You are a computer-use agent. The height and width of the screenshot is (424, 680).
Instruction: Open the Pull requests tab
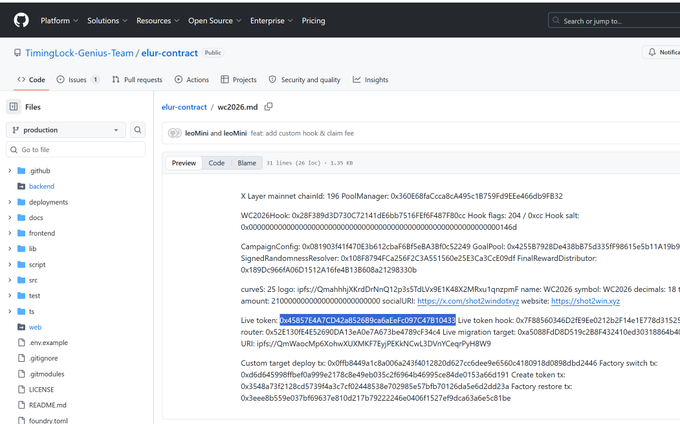[137, 80]
